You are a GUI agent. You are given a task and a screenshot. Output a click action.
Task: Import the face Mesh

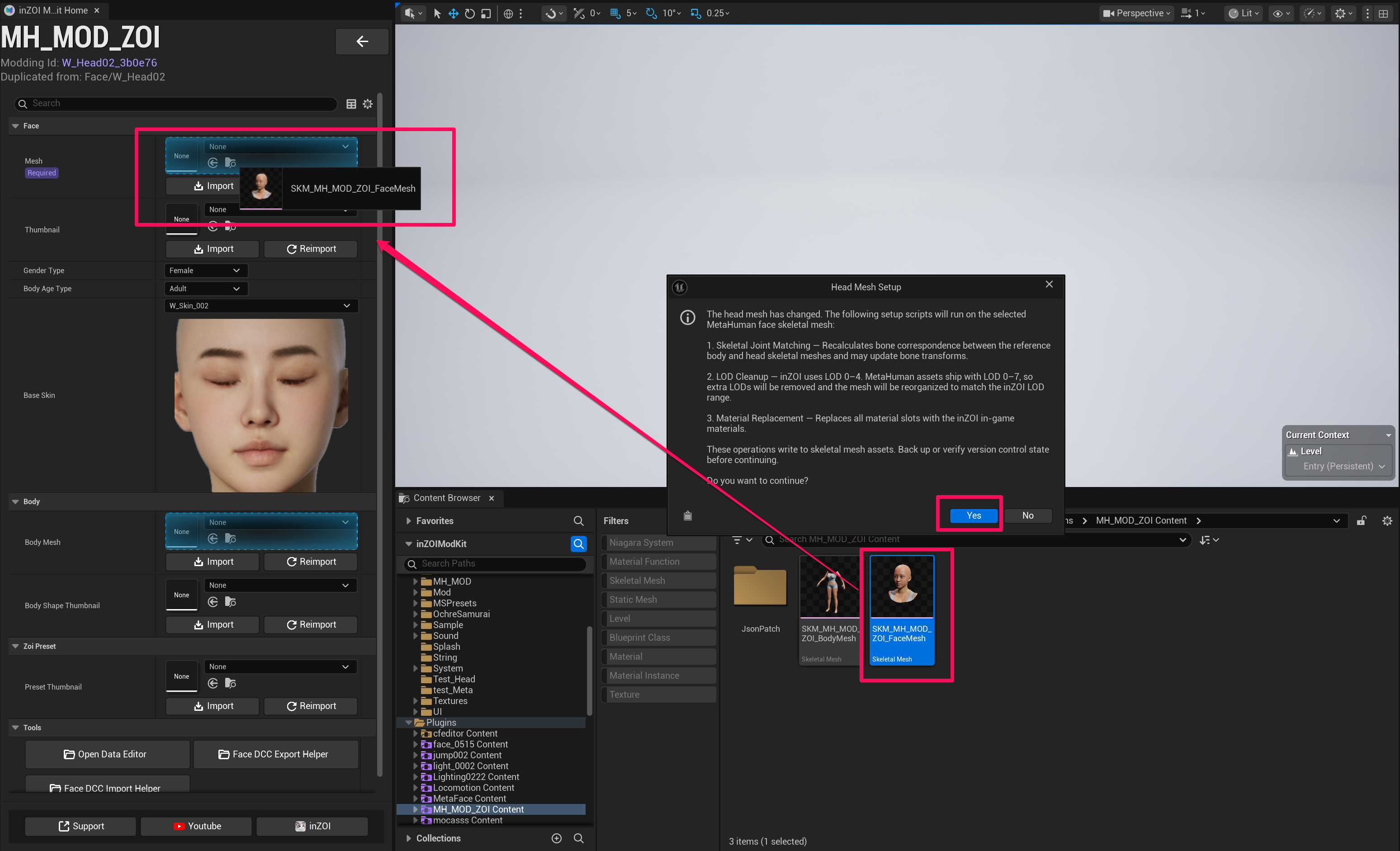pyautogui.click(x=213, y=186)
